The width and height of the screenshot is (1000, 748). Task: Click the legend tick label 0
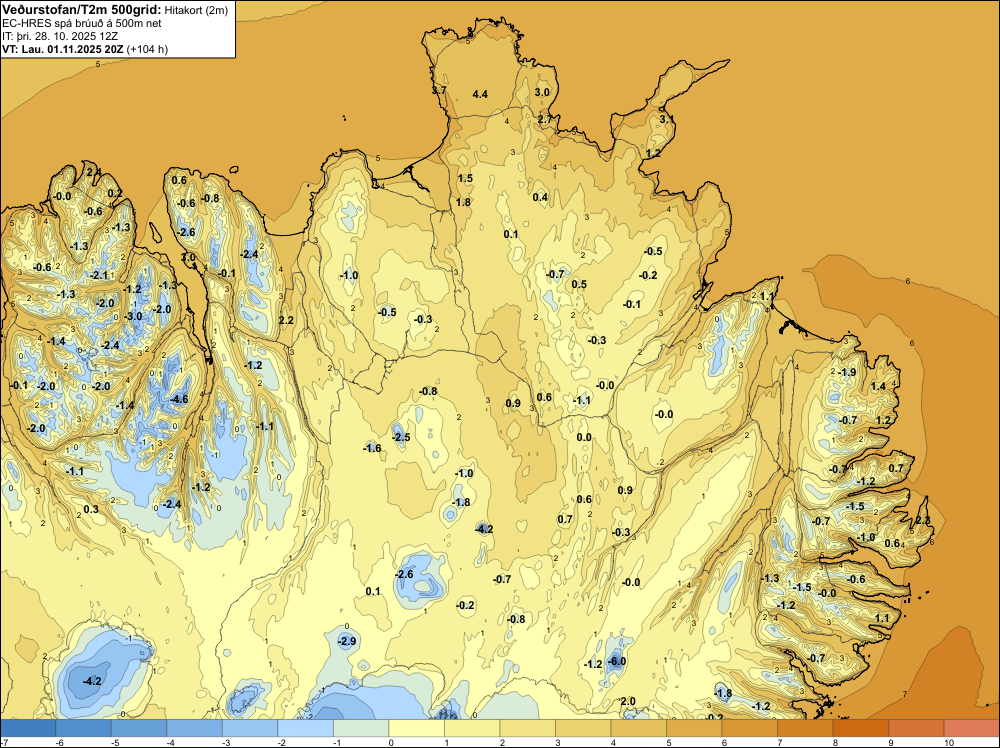coord(391,743)
